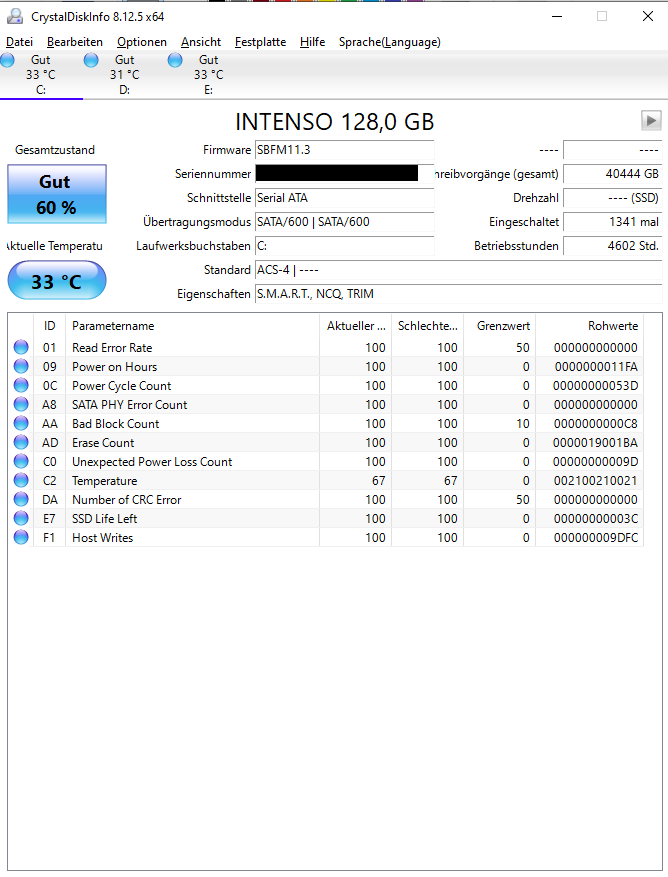Click raw value 0000019001BA
This screenshot has width=668, height=877.
point(596,443)
